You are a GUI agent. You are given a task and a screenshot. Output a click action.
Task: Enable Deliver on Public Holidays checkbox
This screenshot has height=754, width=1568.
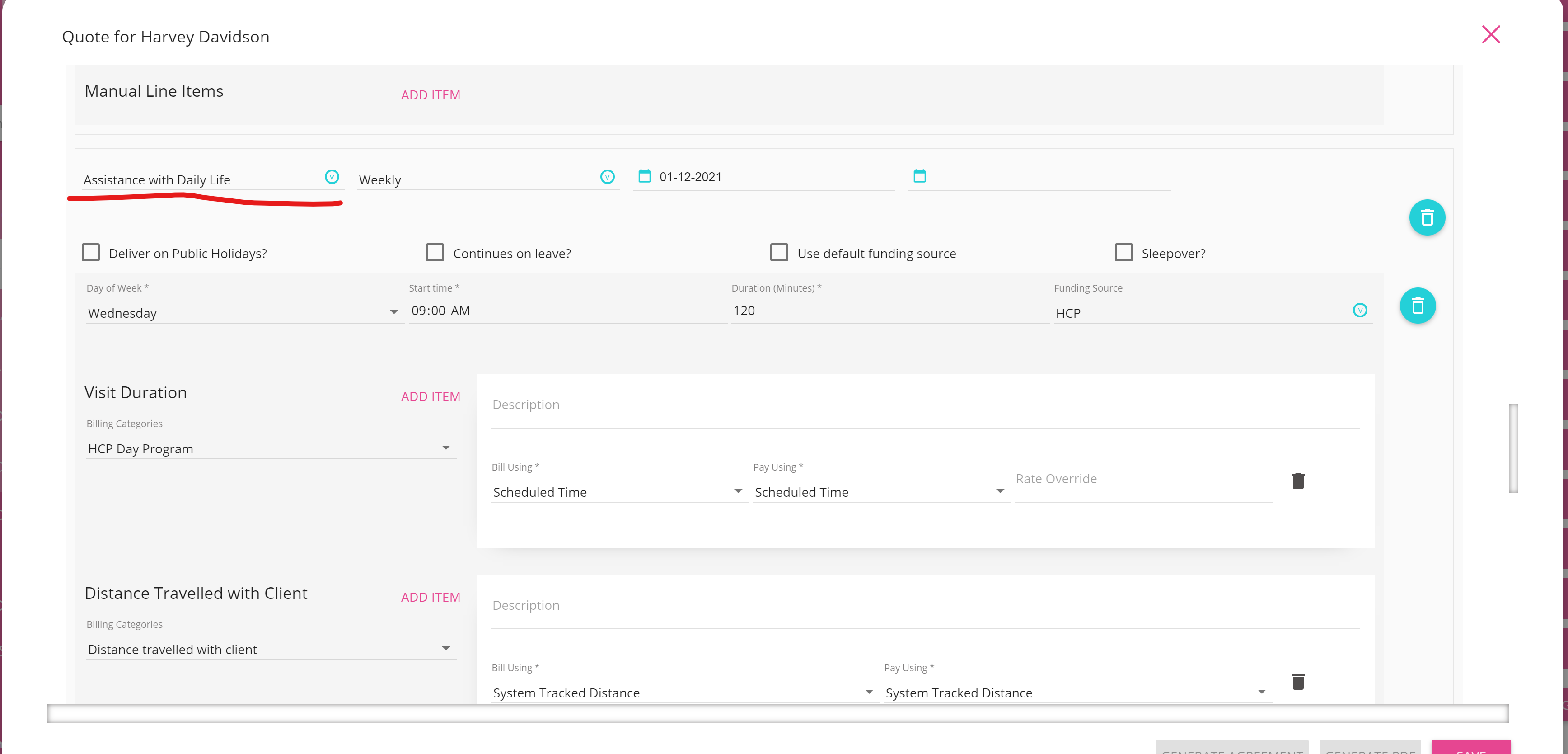[x=91, y=253]
